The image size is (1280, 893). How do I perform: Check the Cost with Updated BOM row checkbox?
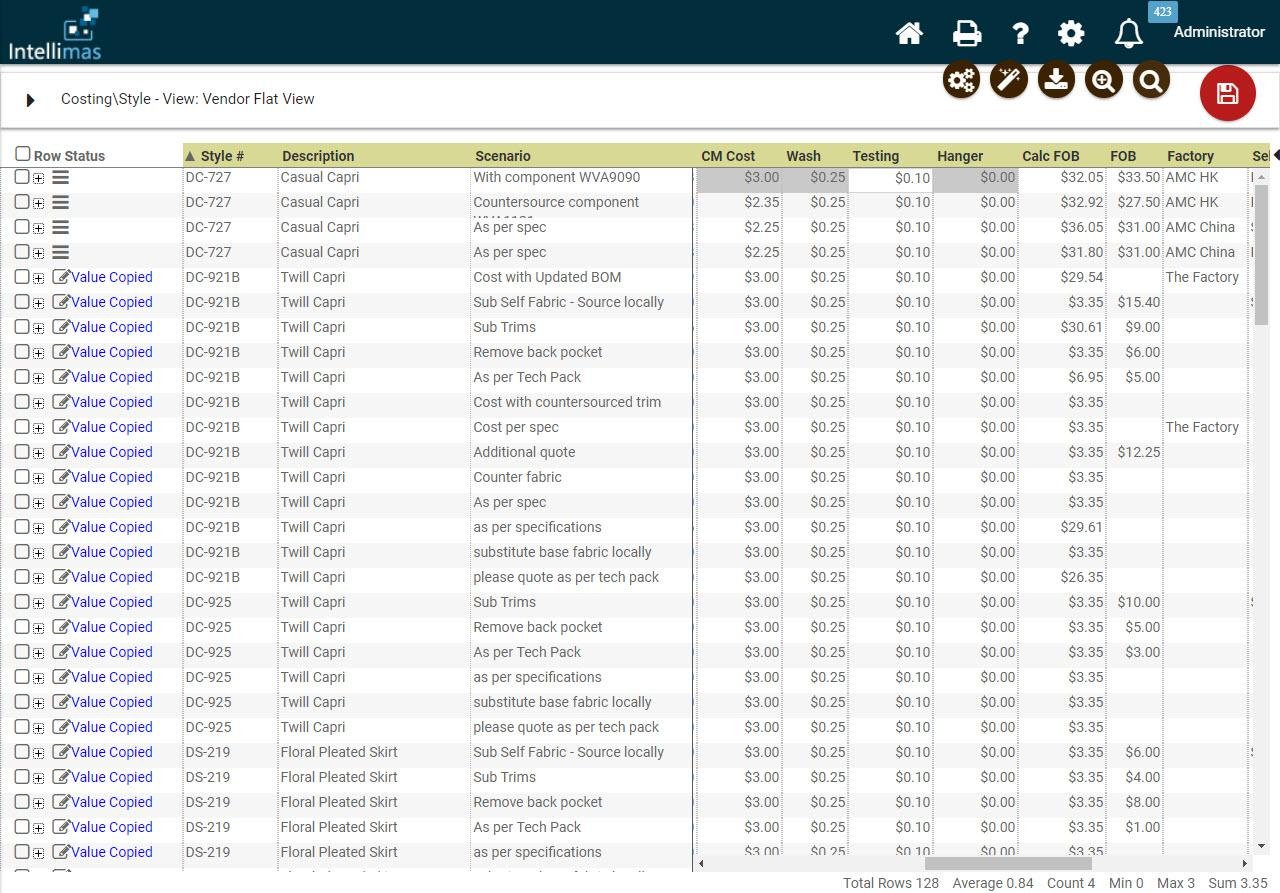pyautogui.click(x=22, y=277)
